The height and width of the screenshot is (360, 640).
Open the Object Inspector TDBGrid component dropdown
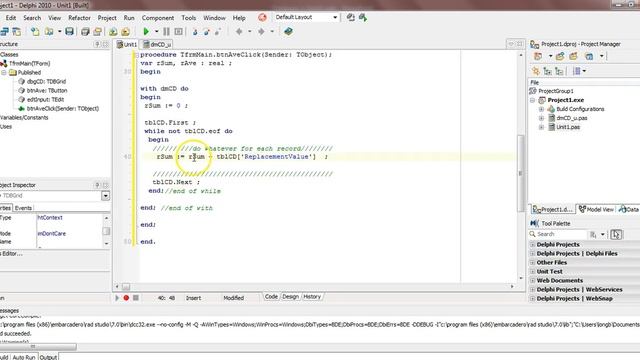point(105,196)
